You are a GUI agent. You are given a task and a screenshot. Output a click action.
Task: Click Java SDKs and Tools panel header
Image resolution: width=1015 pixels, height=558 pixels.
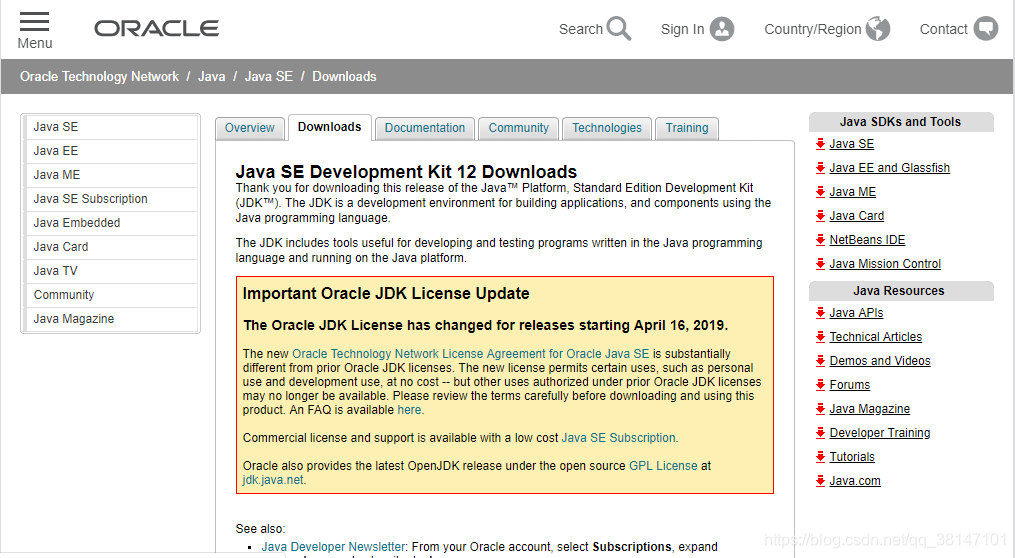900,122
